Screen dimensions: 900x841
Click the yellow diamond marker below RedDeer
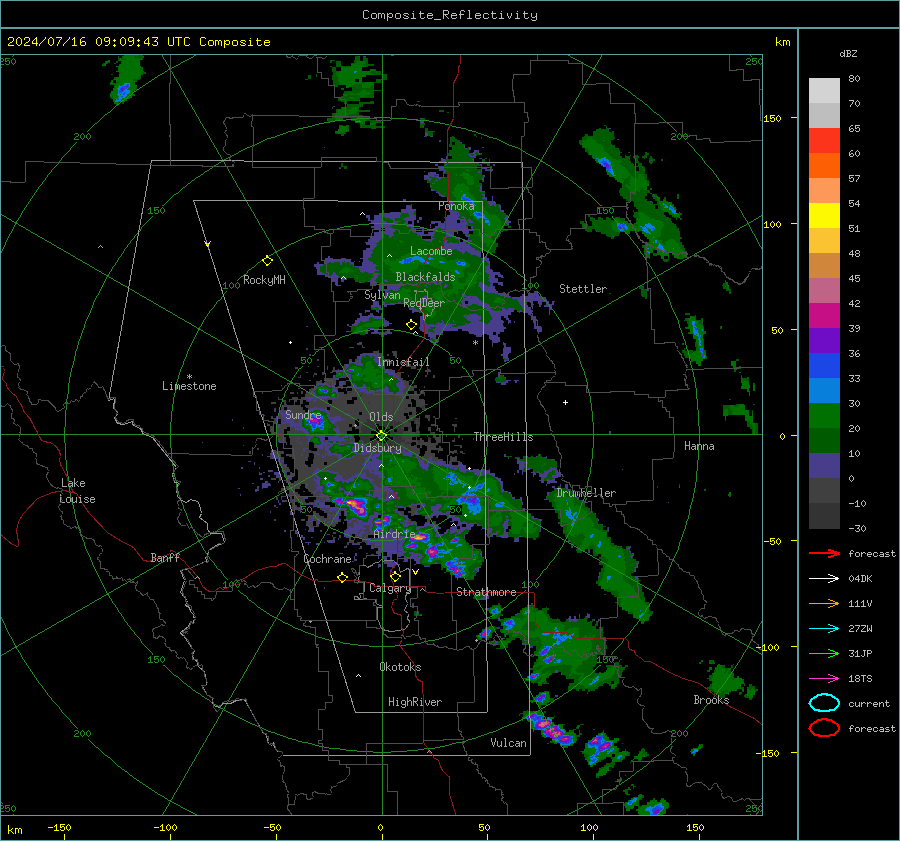click(x=411, y=325)
